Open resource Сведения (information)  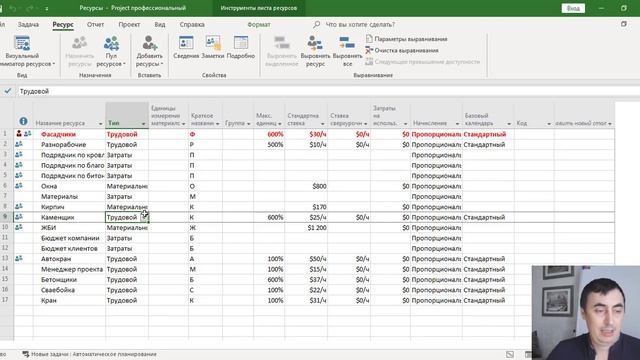tap(186, 48)
